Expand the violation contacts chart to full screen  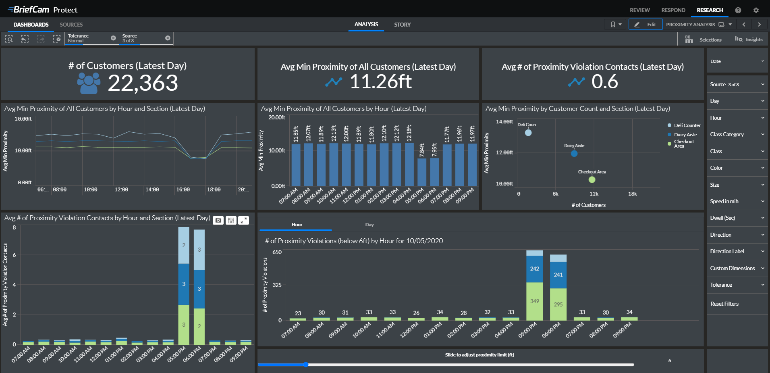(244, 221)
